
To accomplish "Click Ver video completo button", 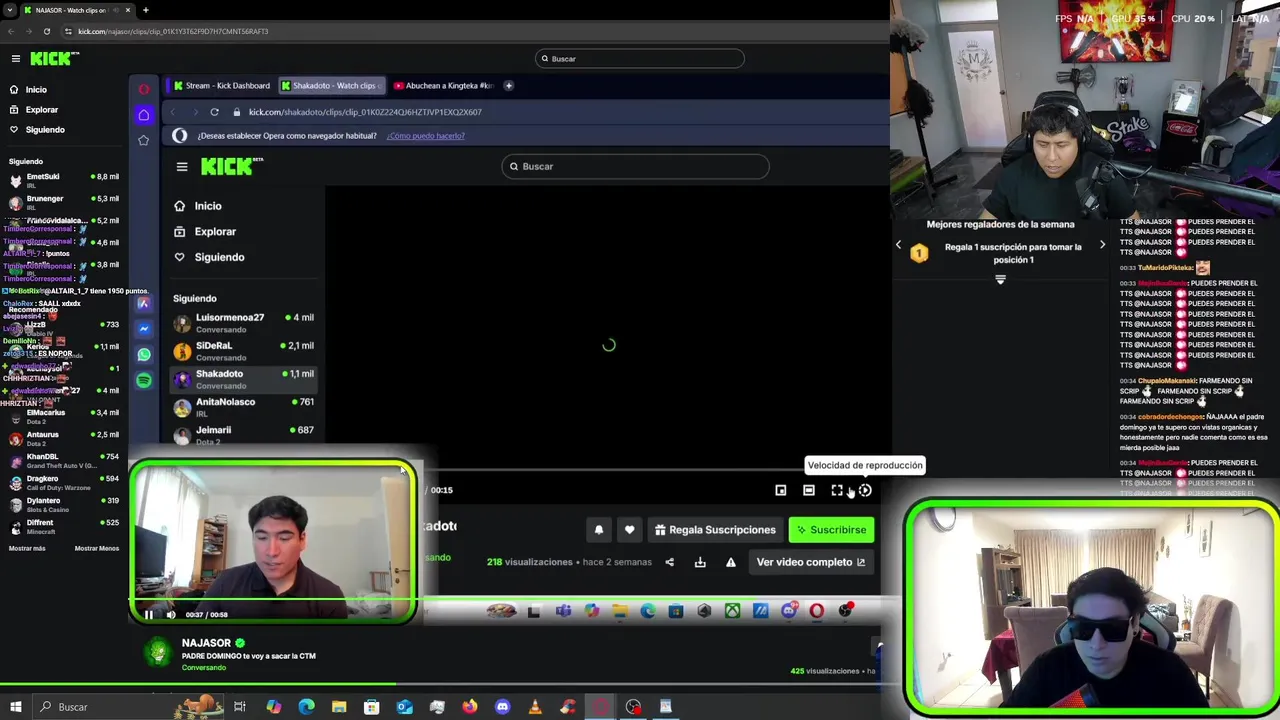I will coord(811,562).
